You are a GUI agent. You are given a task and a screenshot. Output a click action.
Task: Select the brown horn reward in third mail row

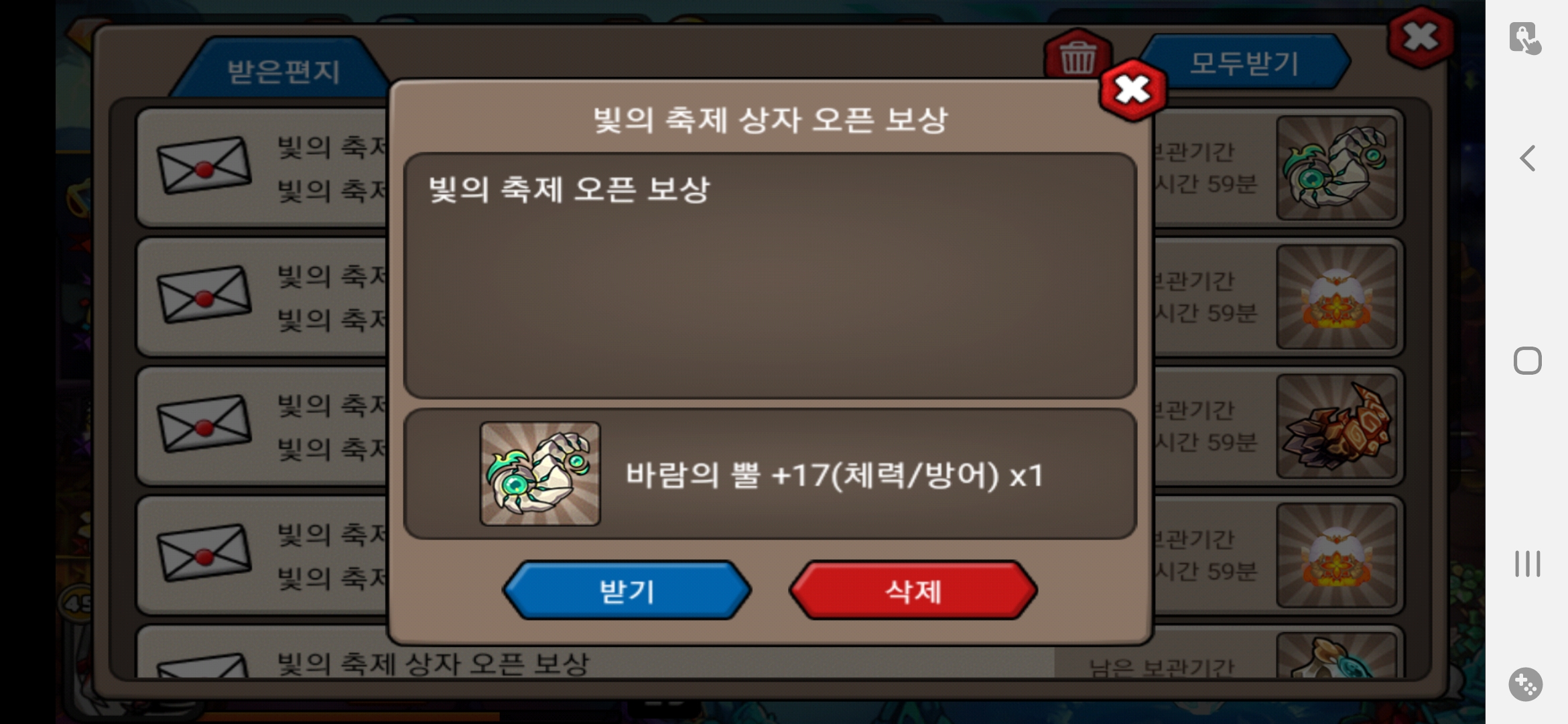pos(1337,426)
